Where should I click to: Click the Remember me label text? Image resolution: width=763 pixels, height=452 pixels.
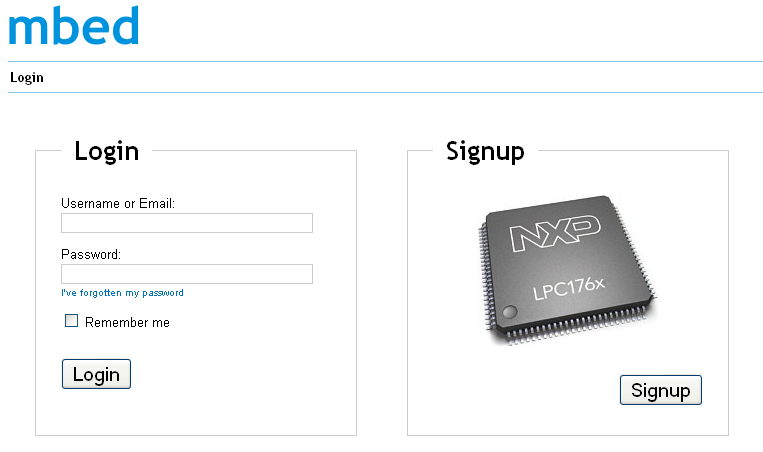coord(127,323)
